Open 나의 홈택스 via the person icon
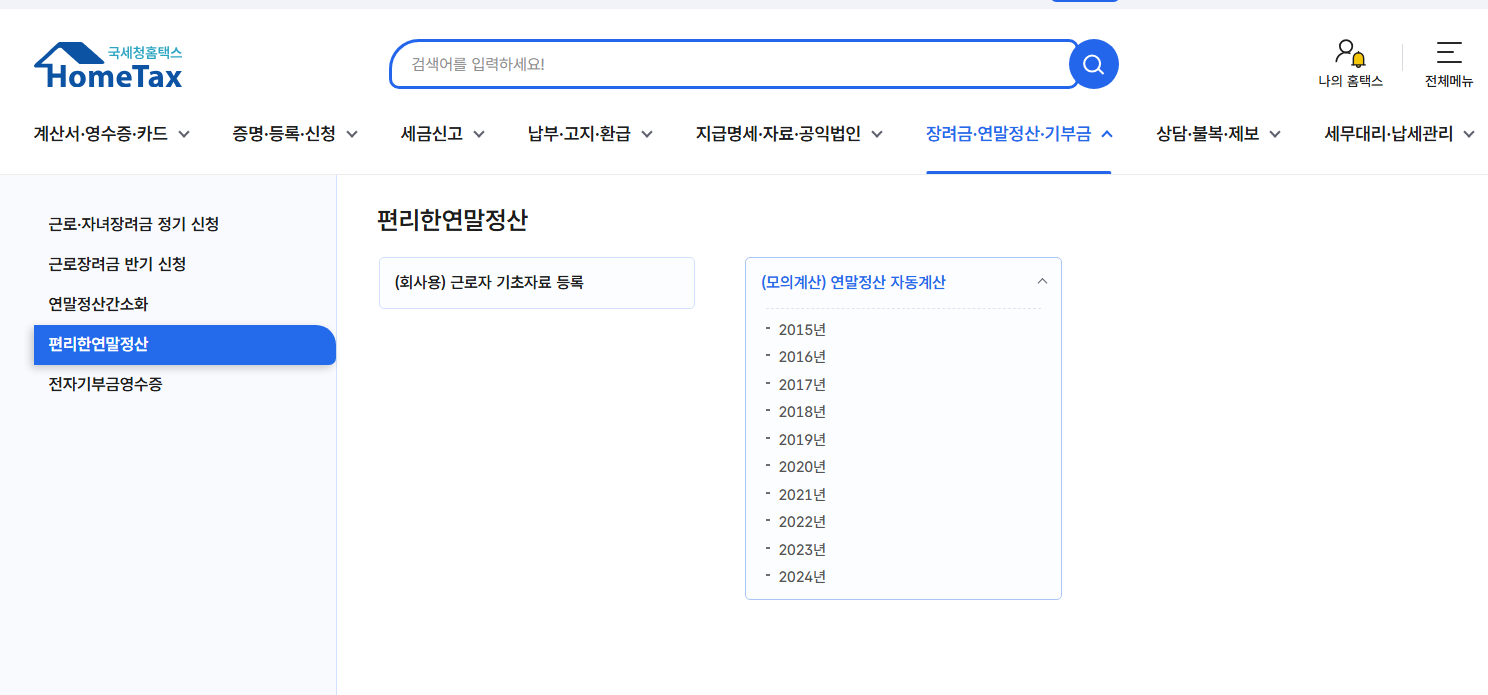This screenshot has height=695, width=1488. coord(1350,63)
